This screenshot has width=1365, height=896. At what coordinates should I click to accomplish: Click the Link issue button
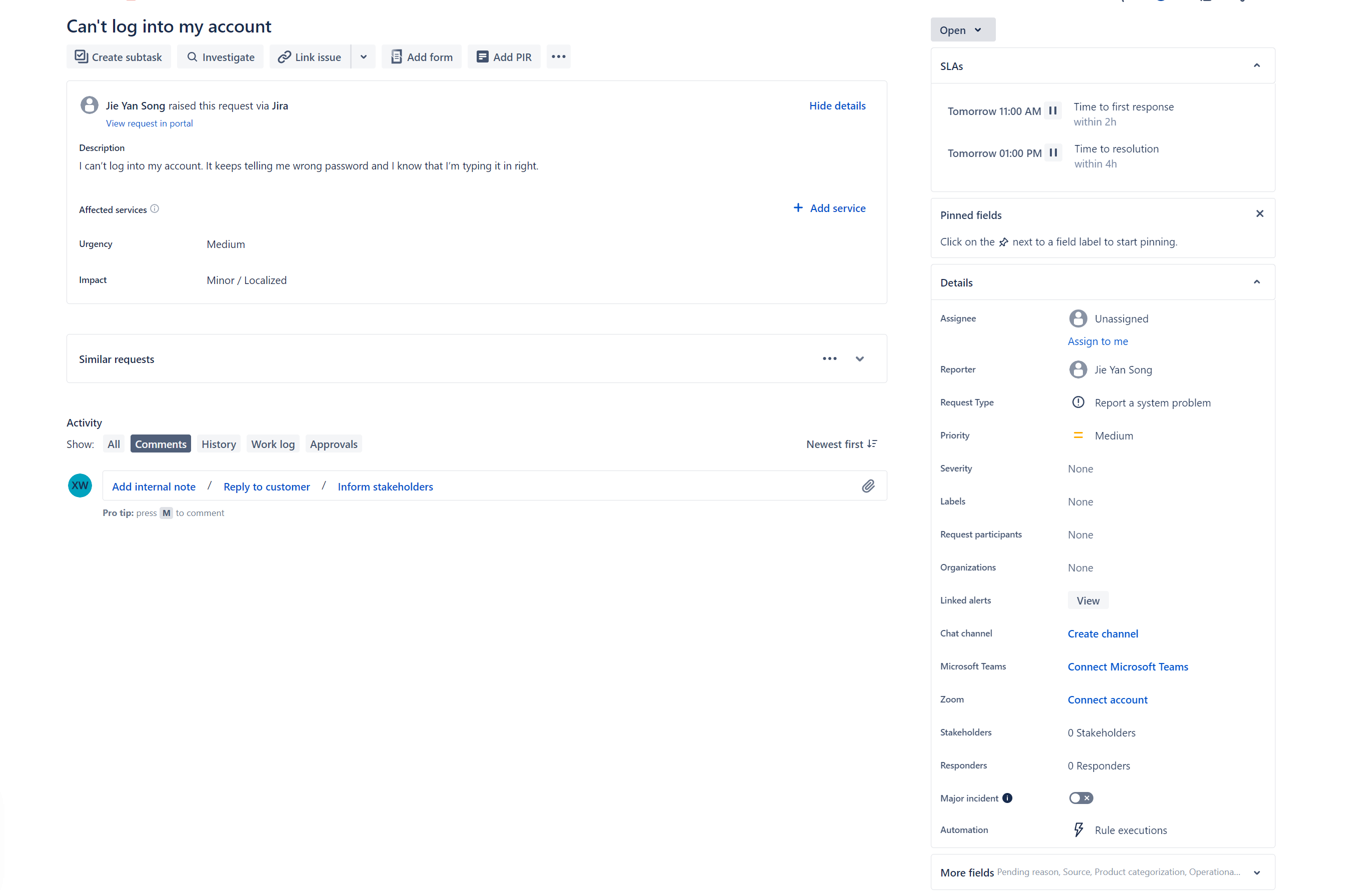[x=310, y=57]
